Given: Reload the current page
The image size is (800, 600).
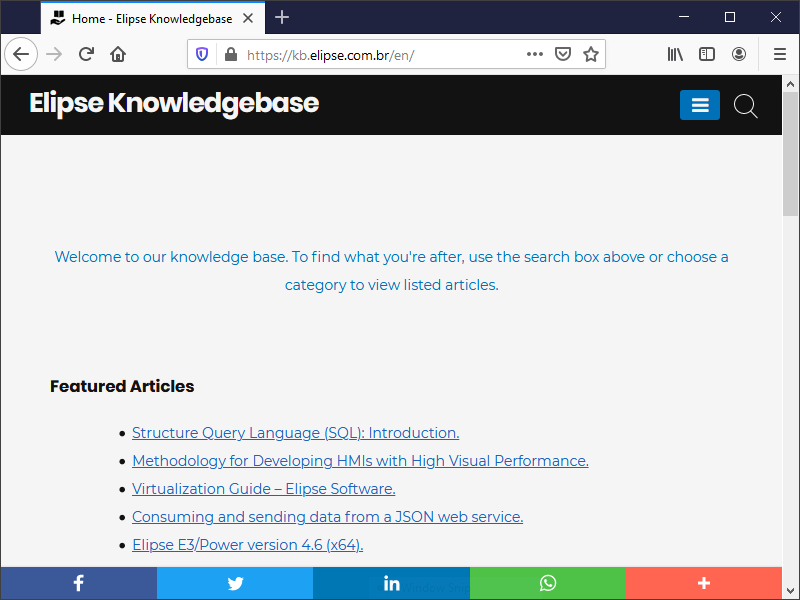Looking at the screenshot, I should (x=87, y=54).
